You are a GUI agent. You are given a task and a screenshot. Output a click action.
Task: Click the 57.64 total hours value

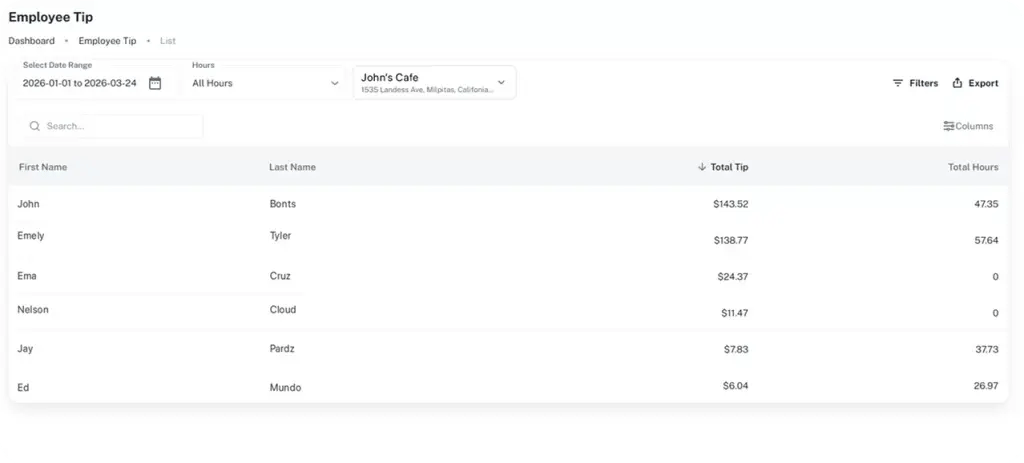coord(986,240)
